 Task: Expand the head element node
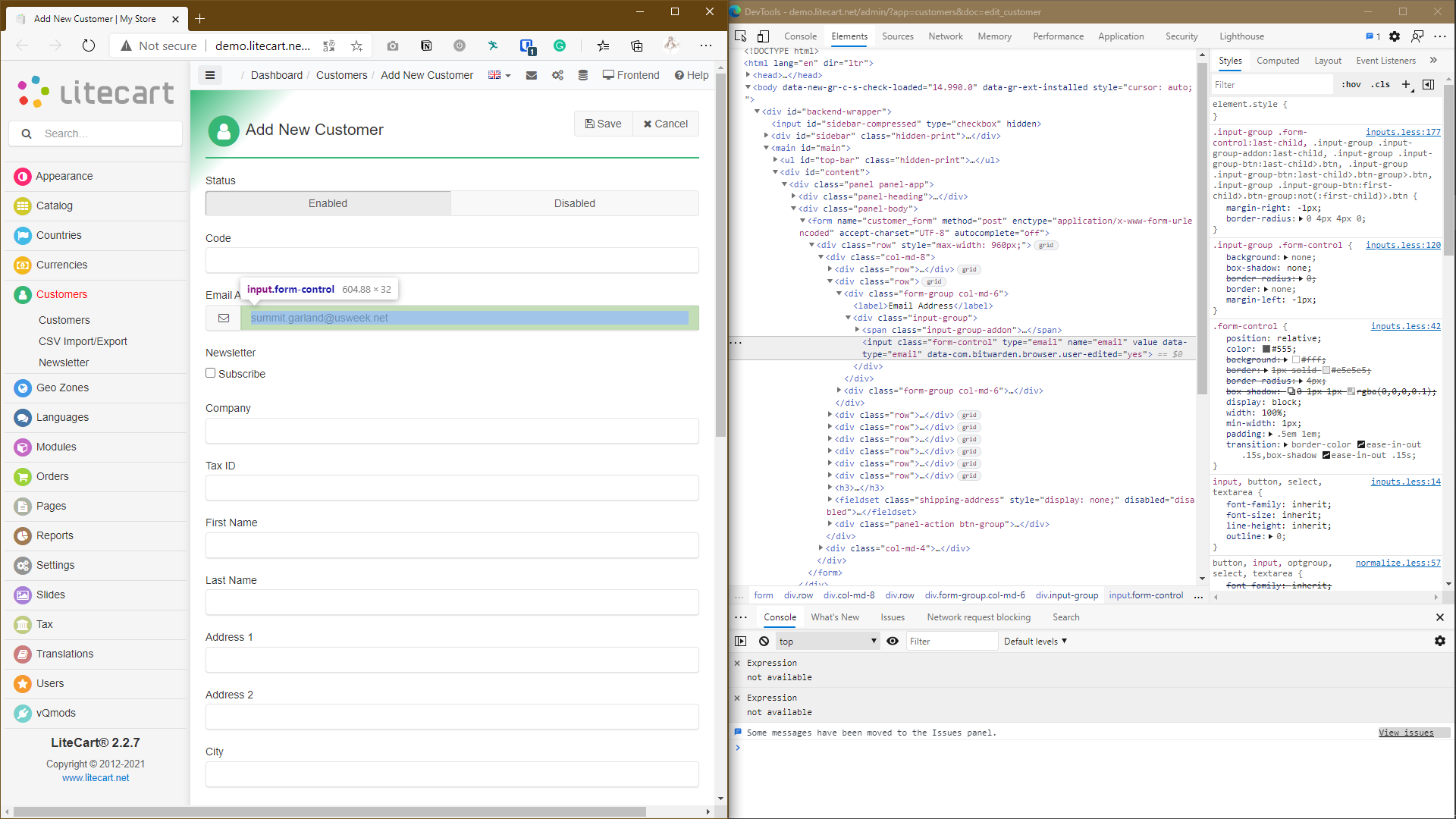coord(748,75)
